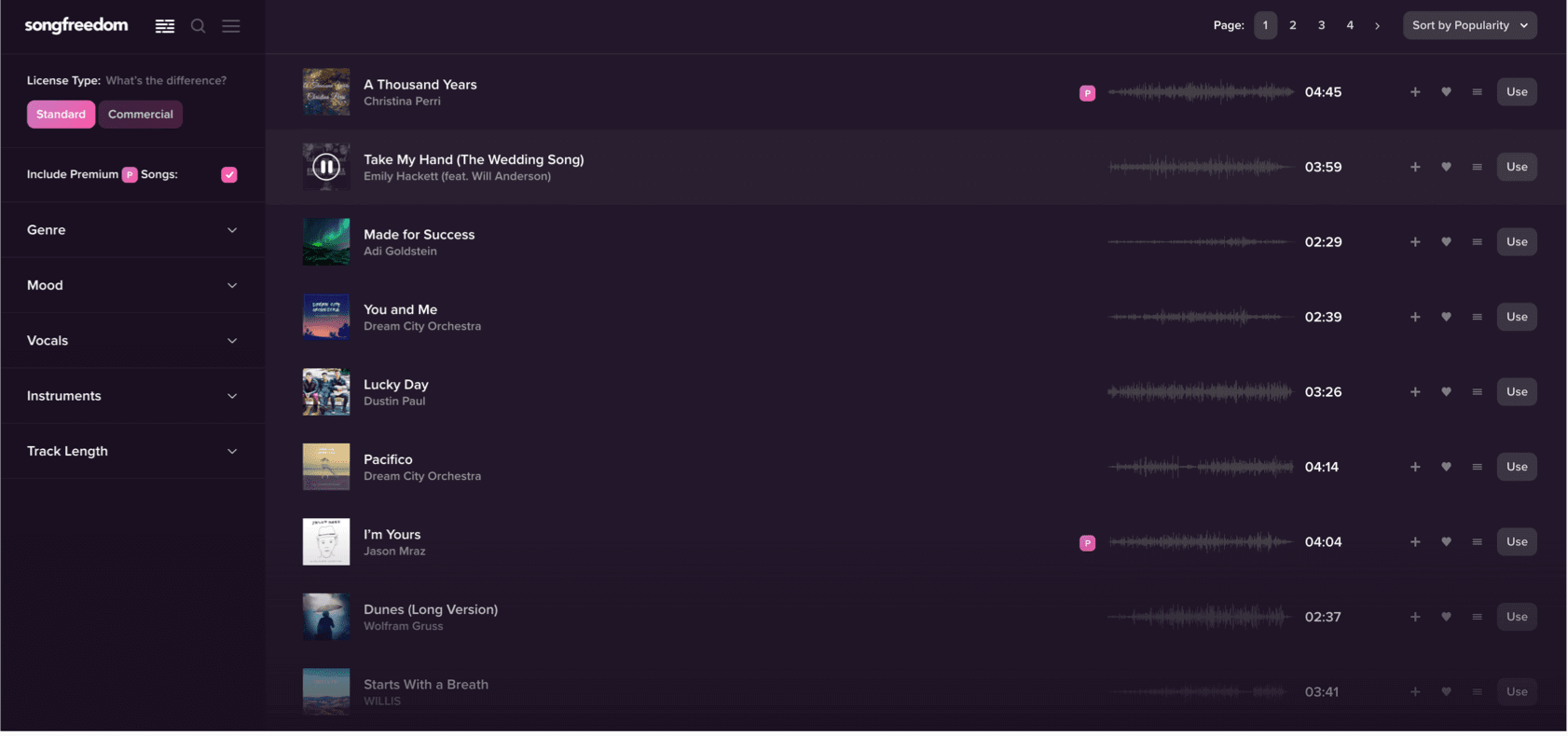This screenshot has width=1568, height=736.
Task: Open Sort by Popularity dropdown
Action: pyautogui.click(x=1469, y=25)
